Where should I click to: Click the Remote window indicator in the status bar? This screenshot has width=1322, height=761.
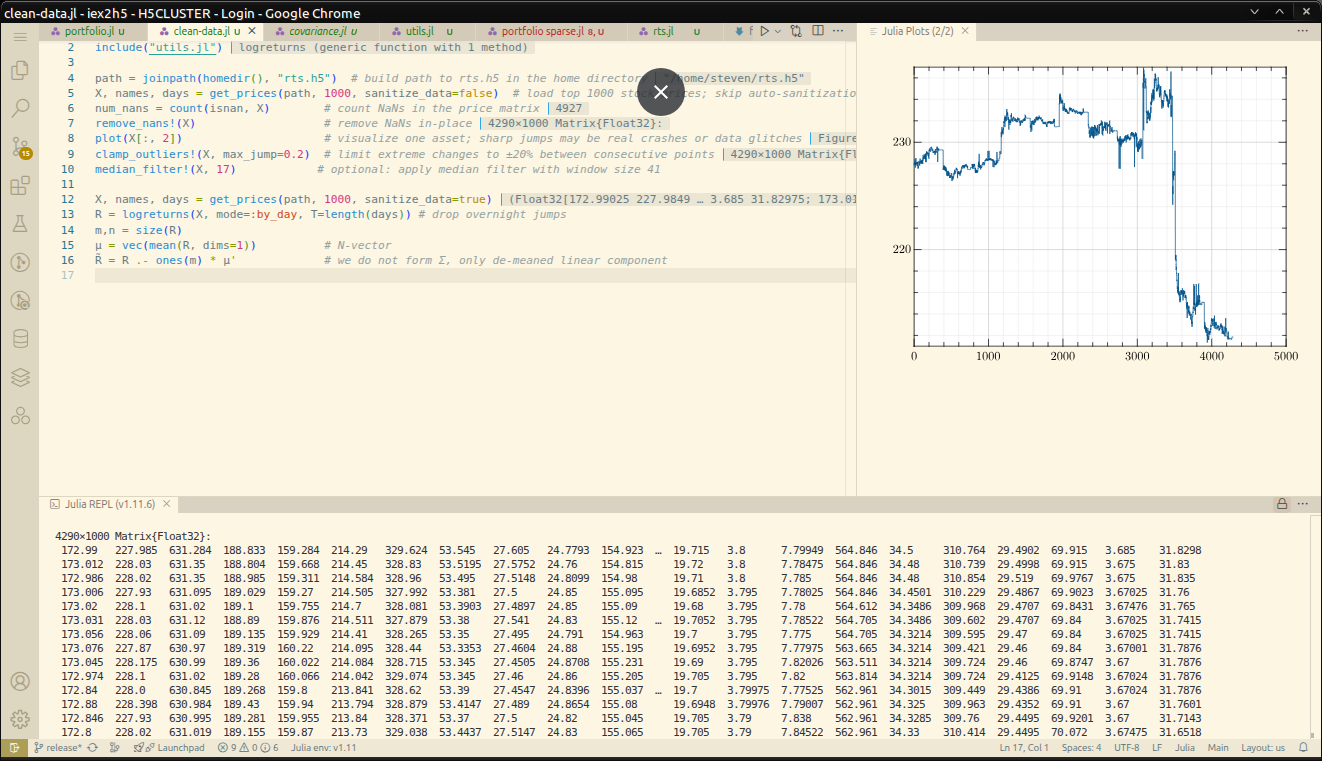pos(14,747)
